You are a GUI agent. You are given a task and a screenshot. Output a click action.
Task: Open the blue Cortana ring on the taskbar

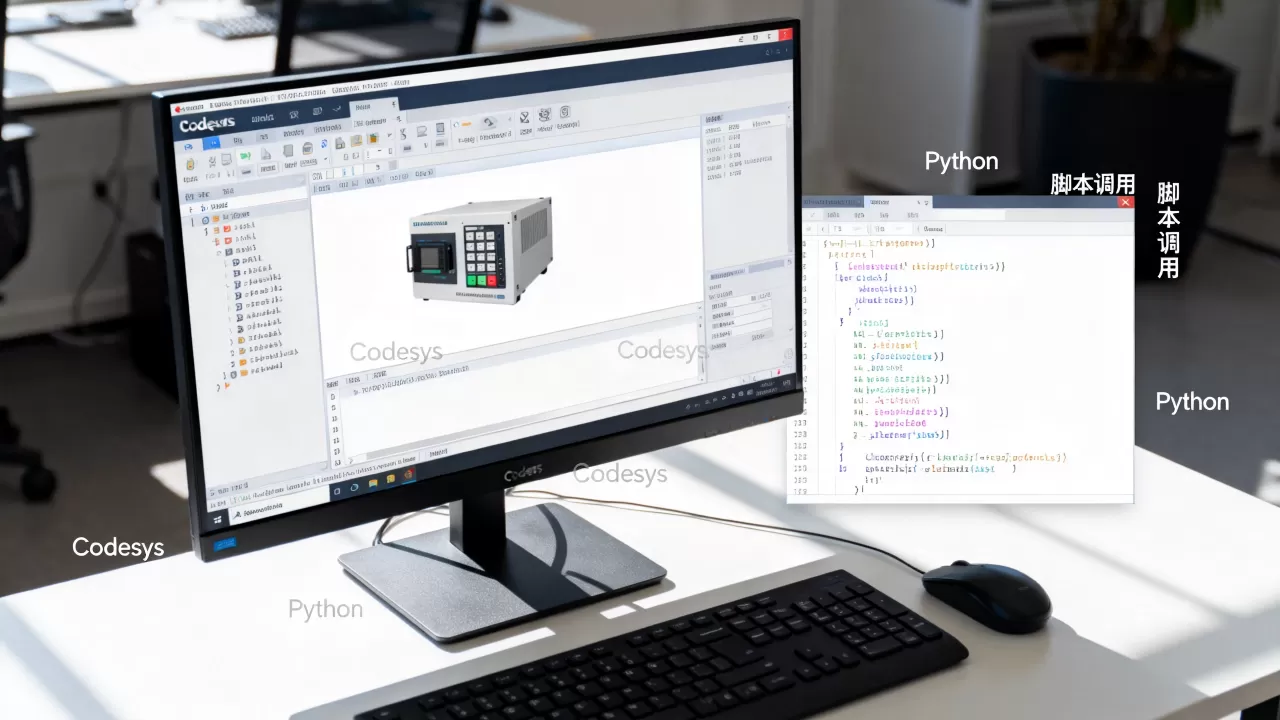tap(354, 487)
